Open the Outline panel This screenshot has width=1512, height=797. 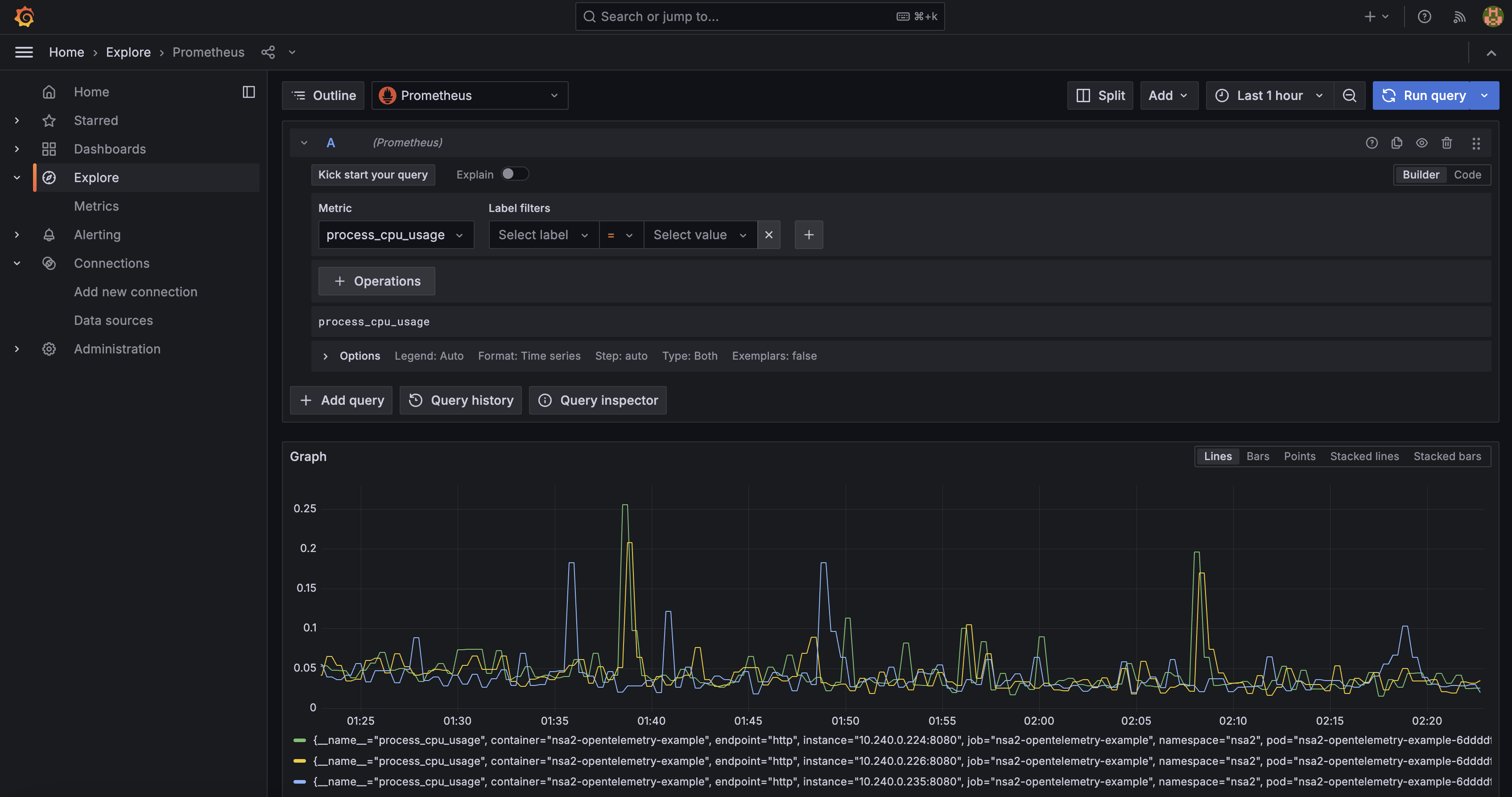point(323,95)
